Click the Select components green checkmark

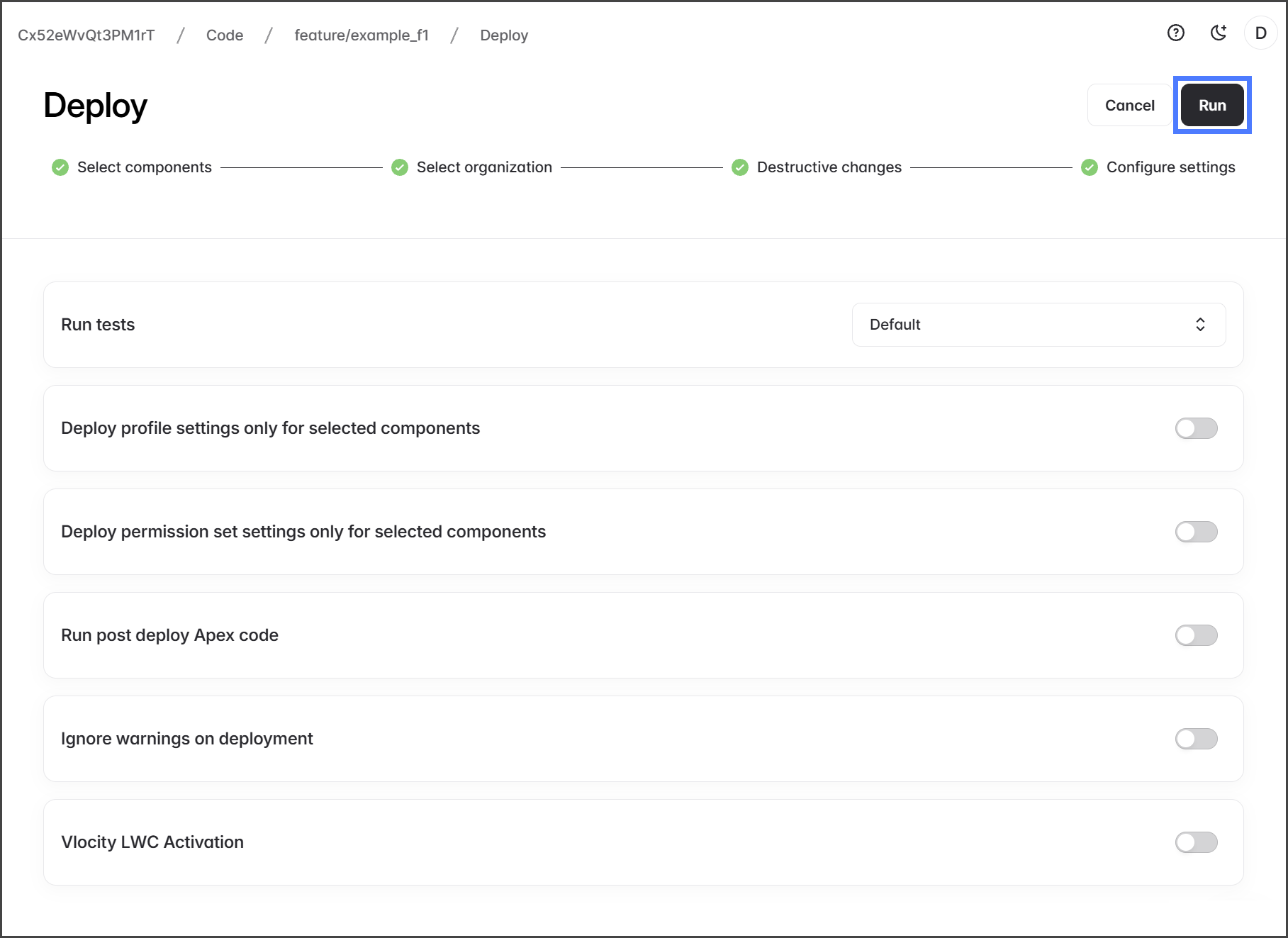(x=60, y=167)
